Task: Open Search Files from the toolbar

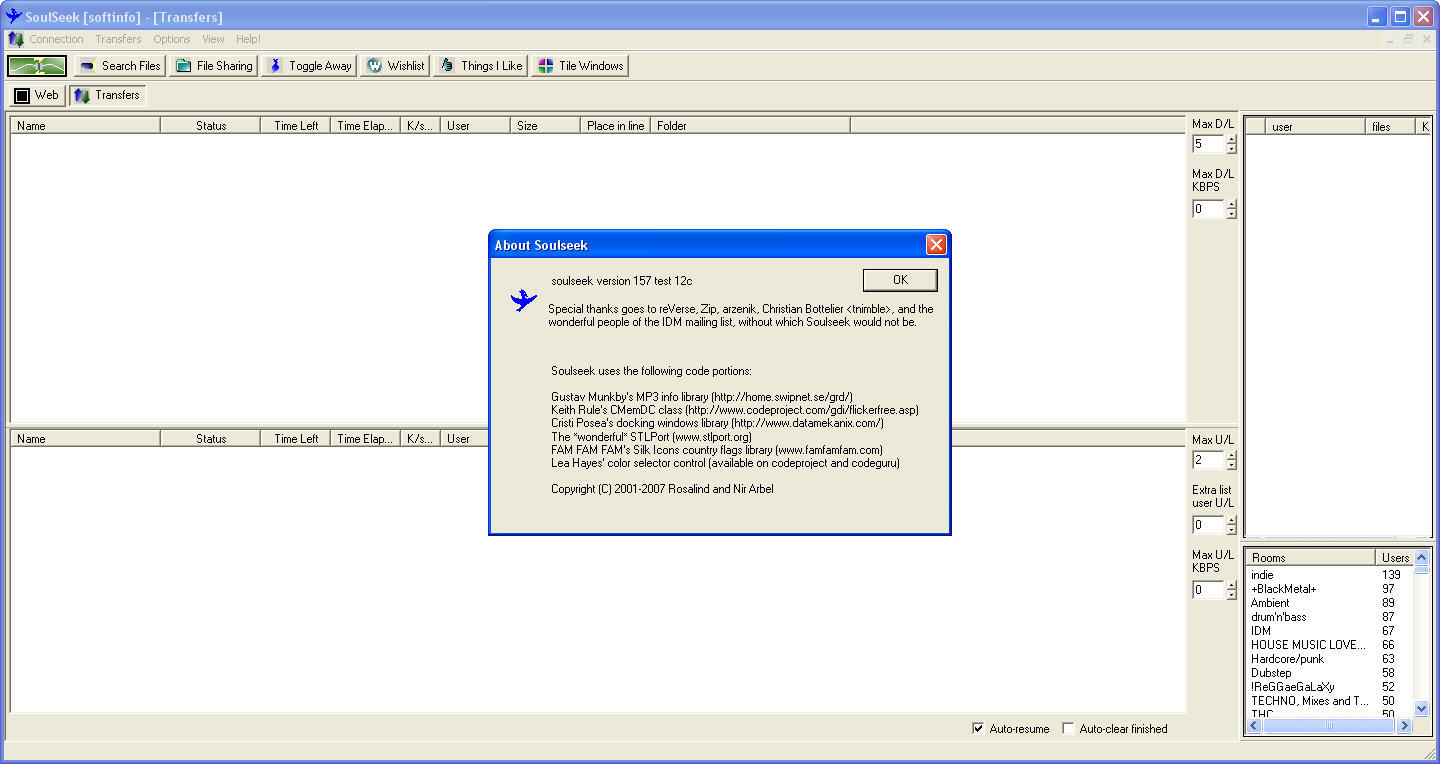Action: click(x=120, y=66)
